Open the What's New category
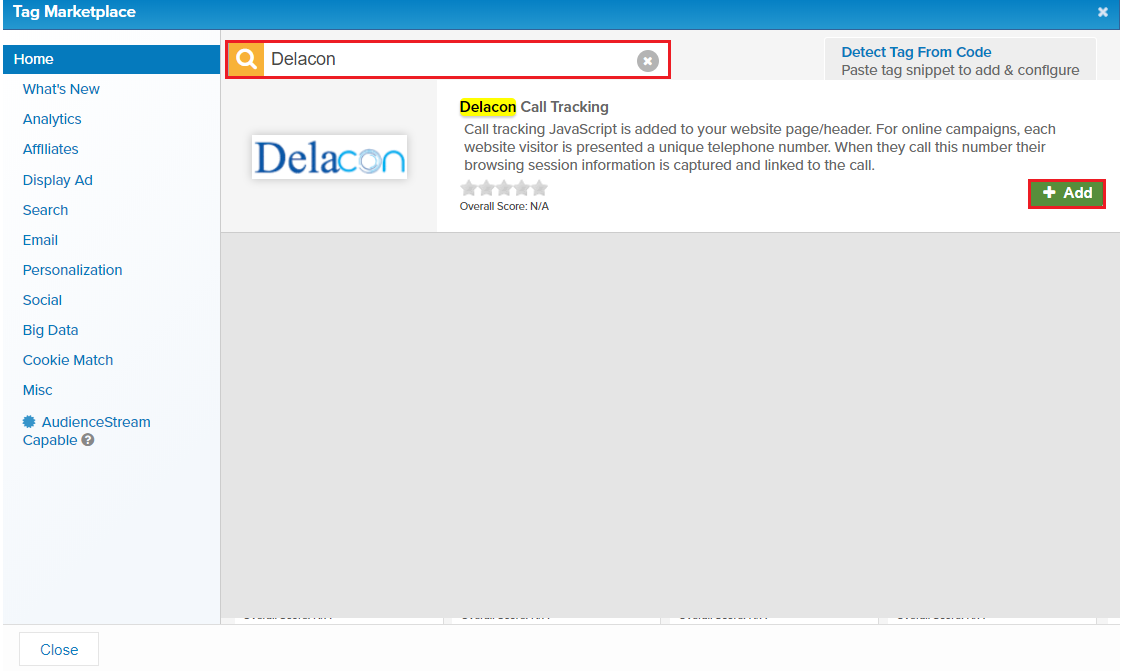 point(61,89)
